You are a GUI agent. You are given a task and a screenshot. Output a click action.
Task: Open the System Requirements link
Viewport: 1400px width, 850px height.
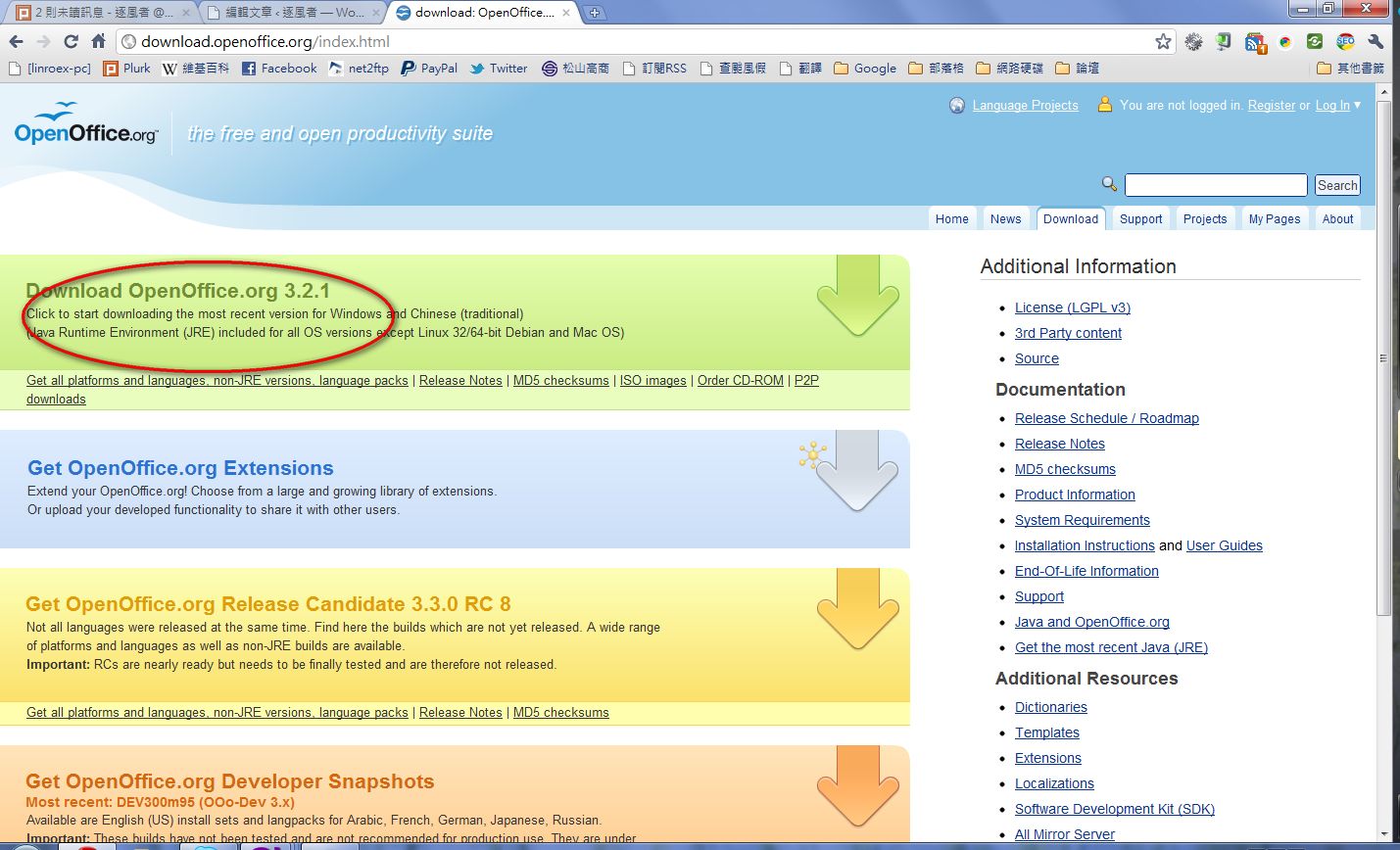1083,520
